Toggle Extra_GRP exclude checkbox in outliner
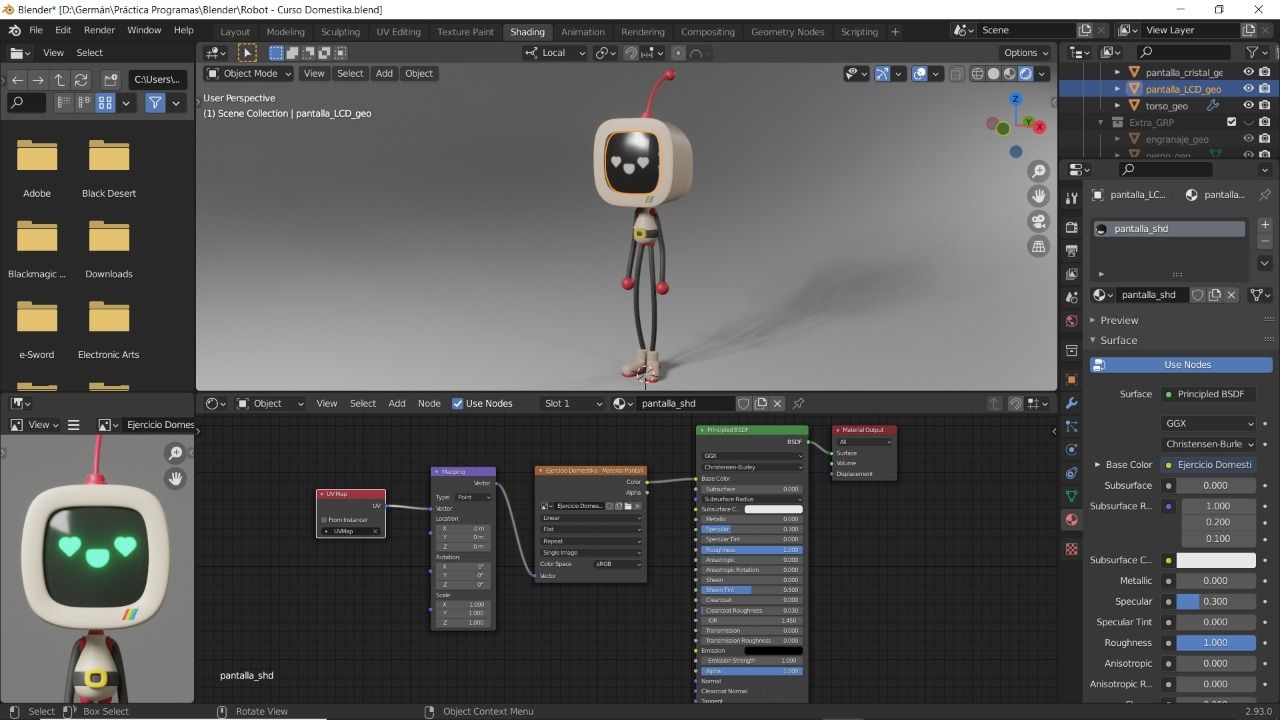This screenshot has height=720, width=1280. click(x=1231, y=122)
